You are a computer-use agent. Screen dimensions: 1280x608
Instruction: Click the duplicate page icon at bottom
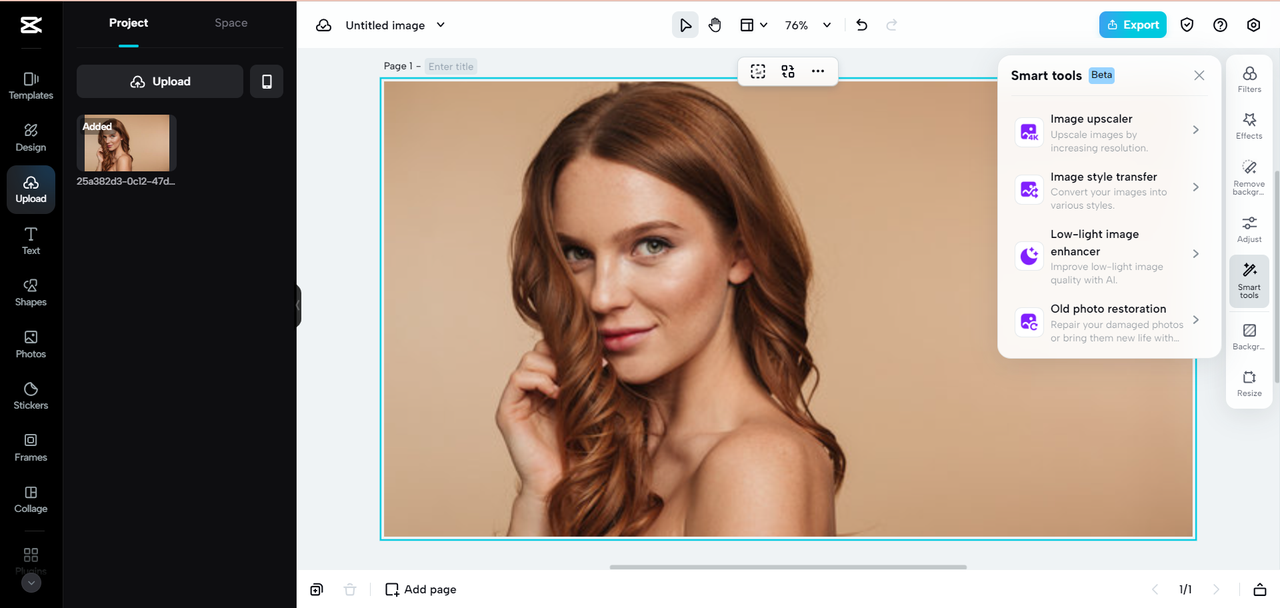[x=316, y=589]
